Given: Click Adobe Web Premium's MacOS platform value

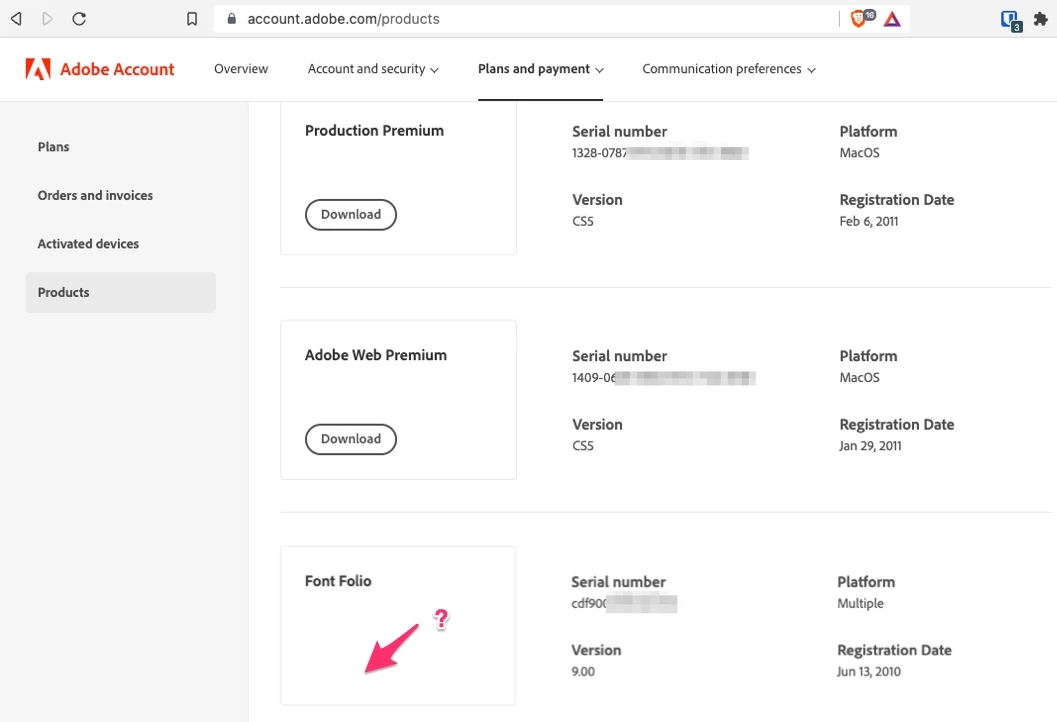Looking at the screenshot, I should click(859, 378).
